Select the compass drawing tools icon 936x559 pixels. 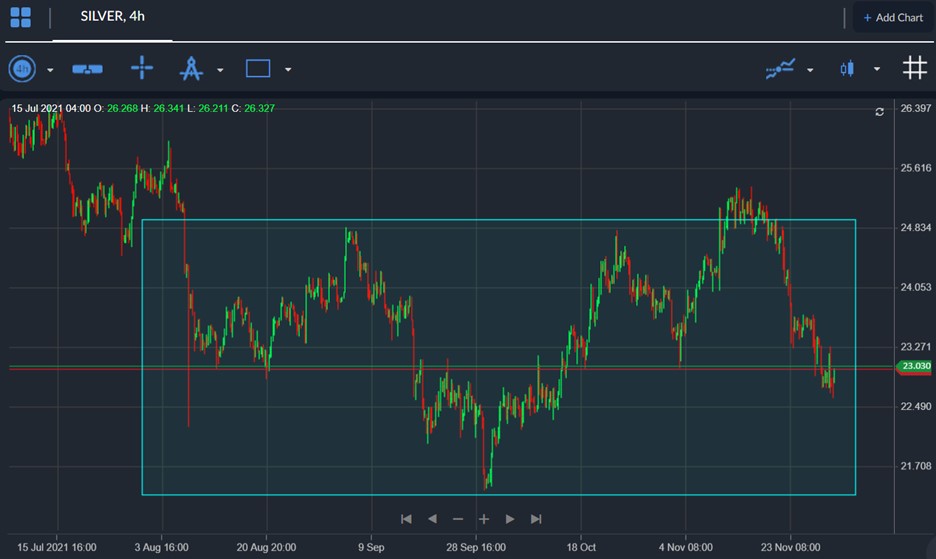tap(191, 69)
